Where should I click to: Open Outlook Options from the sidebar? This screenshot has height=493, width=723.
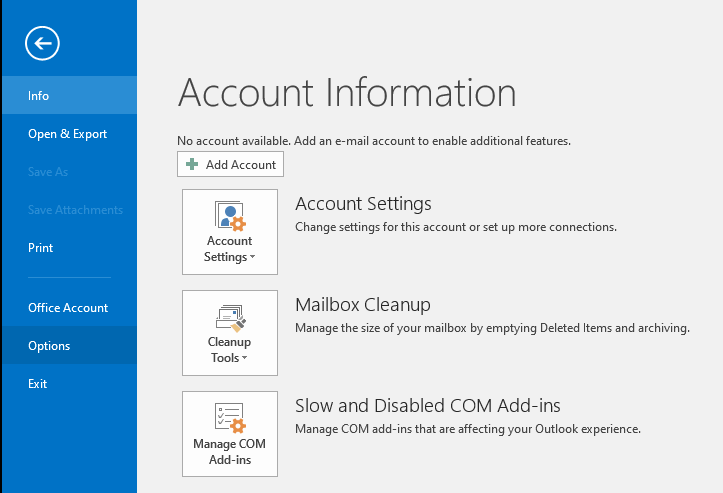[49, 346]
